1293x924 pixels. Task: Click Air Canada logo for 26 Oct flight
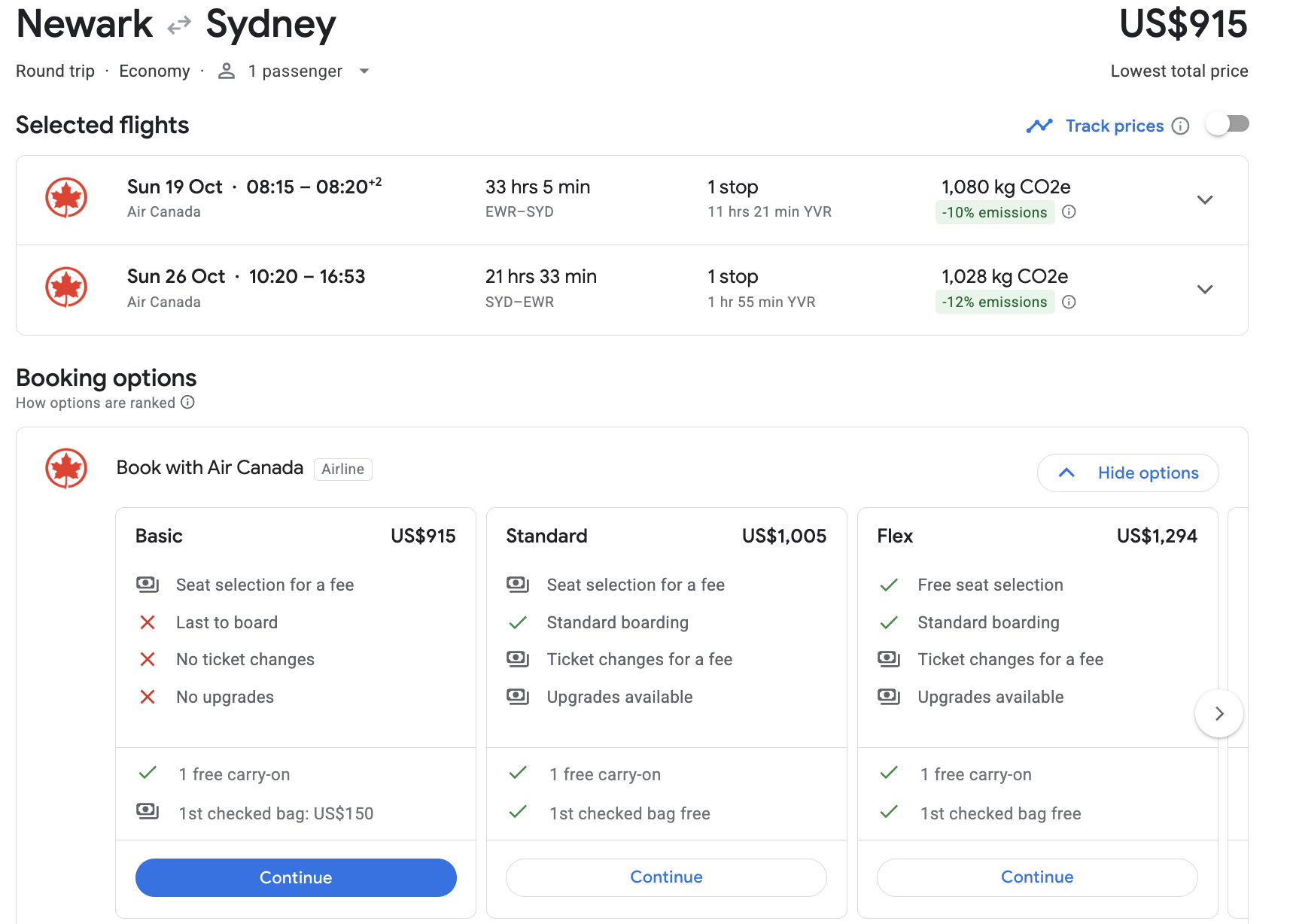[x=66, y=287]
